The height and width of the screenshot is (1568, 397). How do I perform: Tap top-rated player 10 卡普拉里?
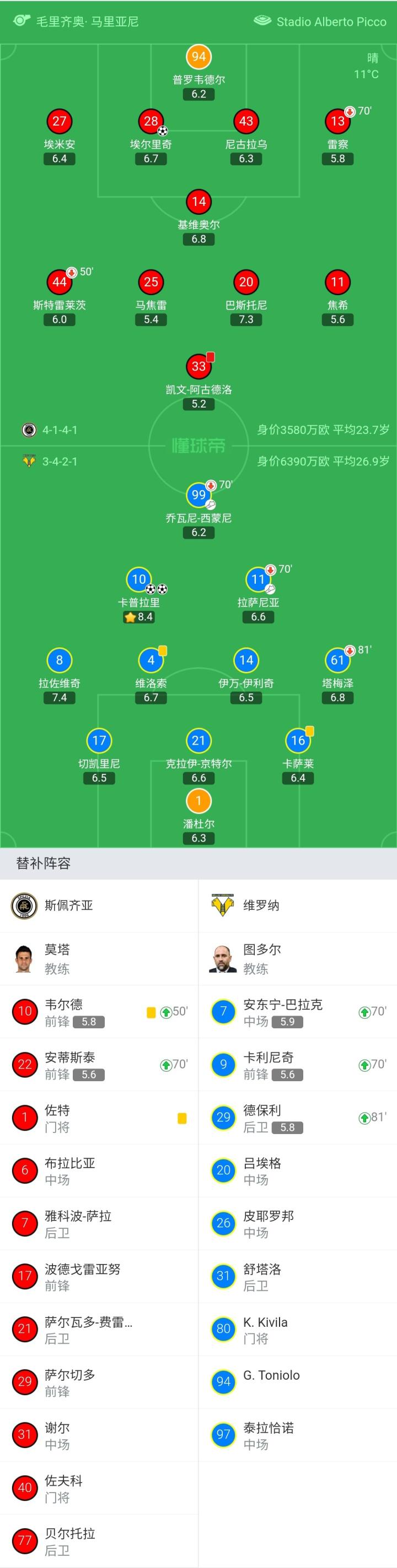click(x=139, y=579)
